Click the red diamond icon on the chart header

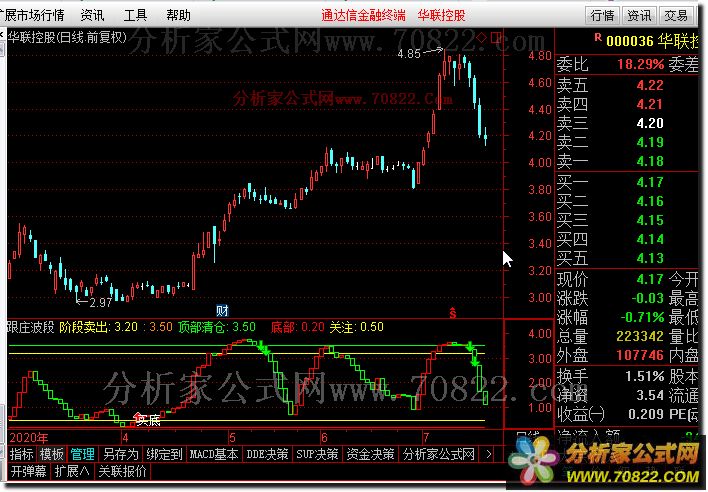481,38
